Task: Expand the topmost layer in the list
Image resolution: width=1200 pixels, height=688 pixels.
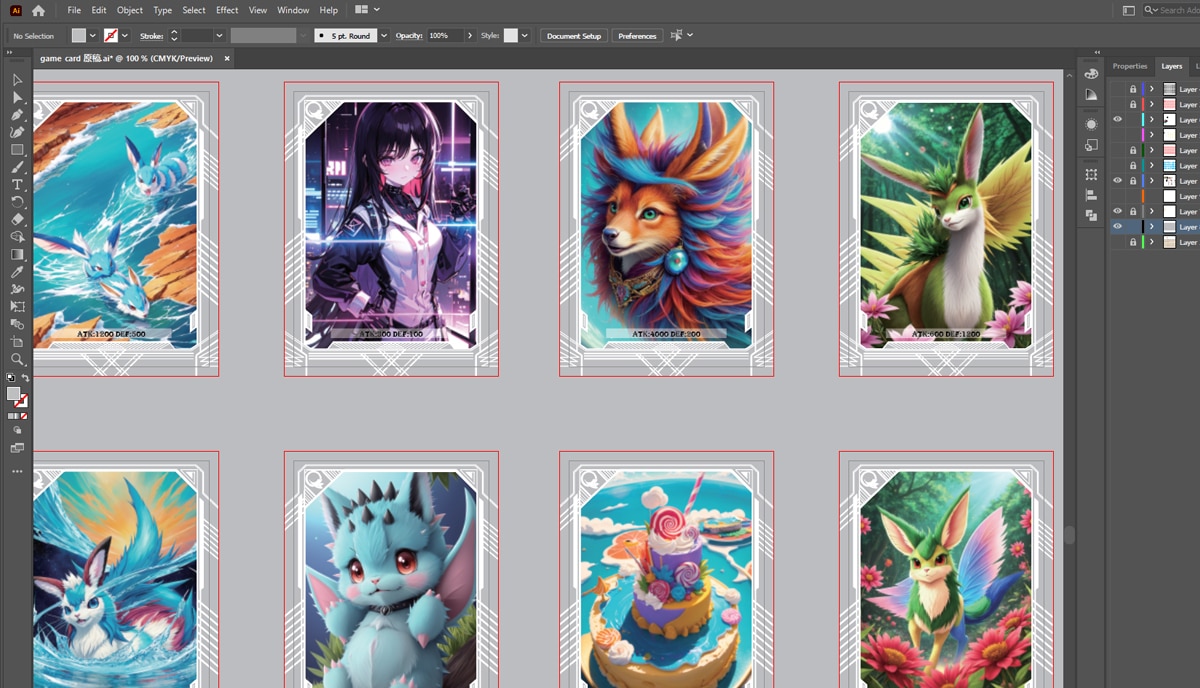Action: 1151,89
